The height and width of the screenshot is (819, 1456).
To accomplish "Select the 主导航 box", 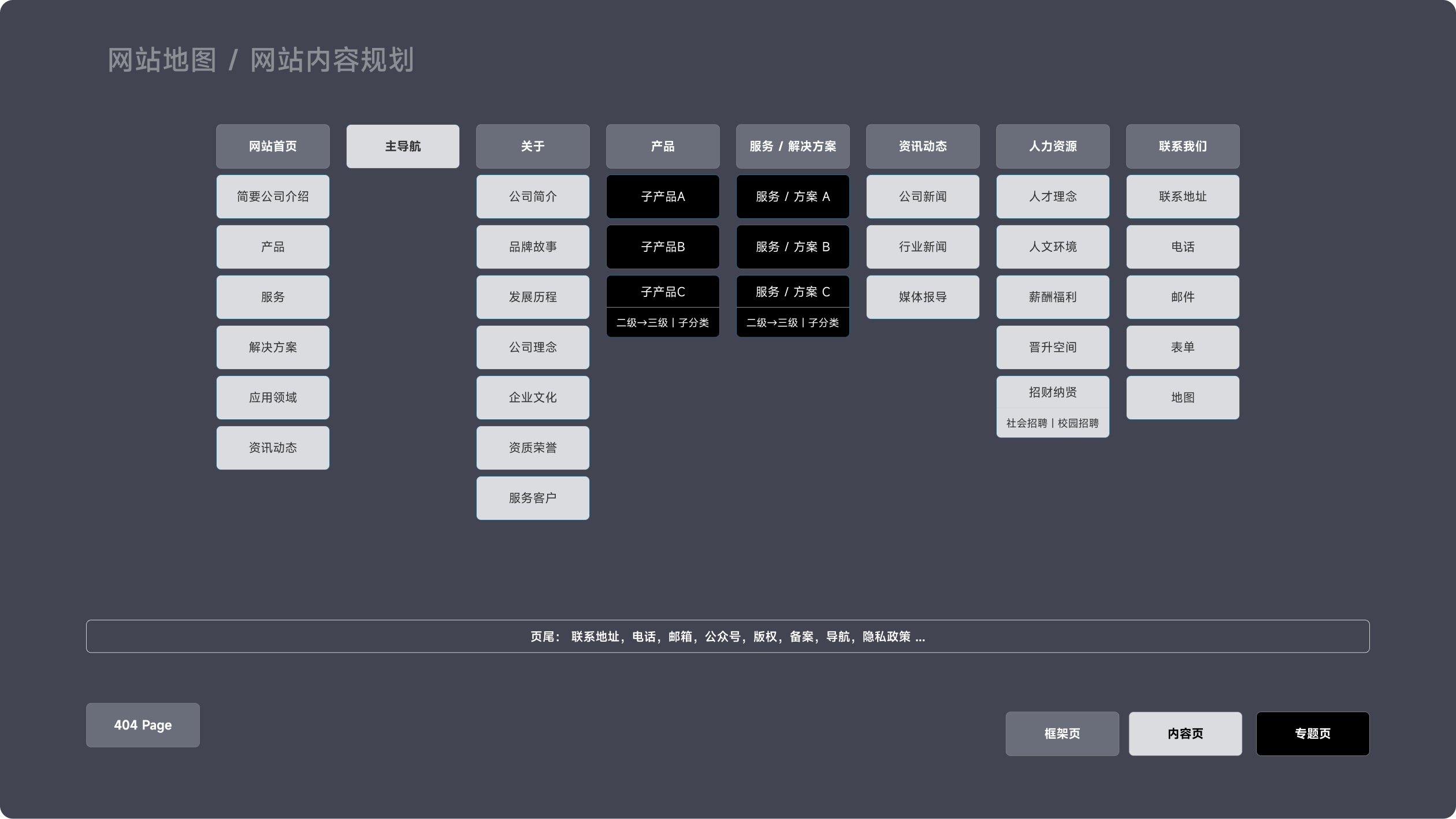I will [x=403, y=146].
